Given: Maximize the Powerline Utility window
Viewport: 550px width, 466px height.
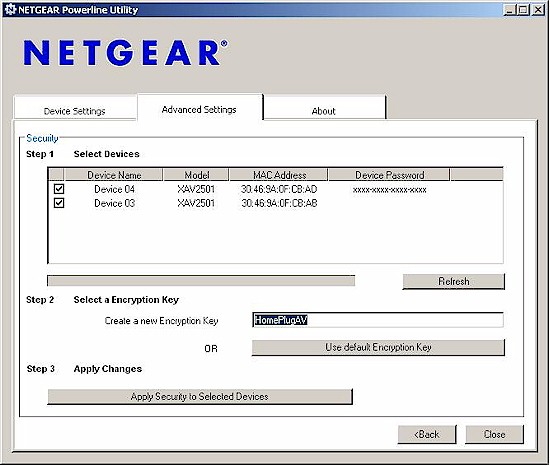Looking at the screenshot, I should pyautogui.click(x=523, y=9).
